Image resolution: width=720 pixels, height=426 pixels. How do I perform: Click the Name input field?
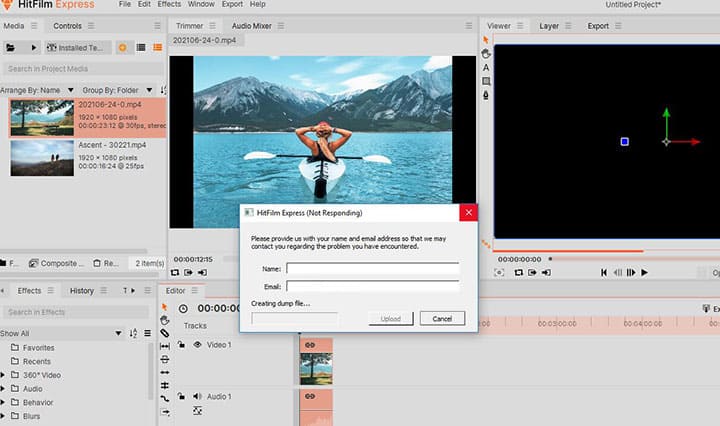pyautogui.click(x=372, y=268)
